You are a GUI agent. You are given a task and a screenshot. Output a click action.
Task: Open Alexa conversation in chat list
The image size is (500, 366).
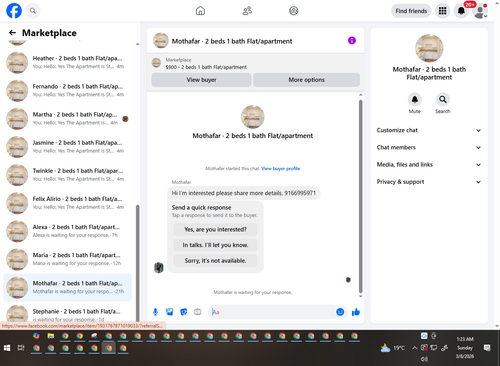click(67, 231)
